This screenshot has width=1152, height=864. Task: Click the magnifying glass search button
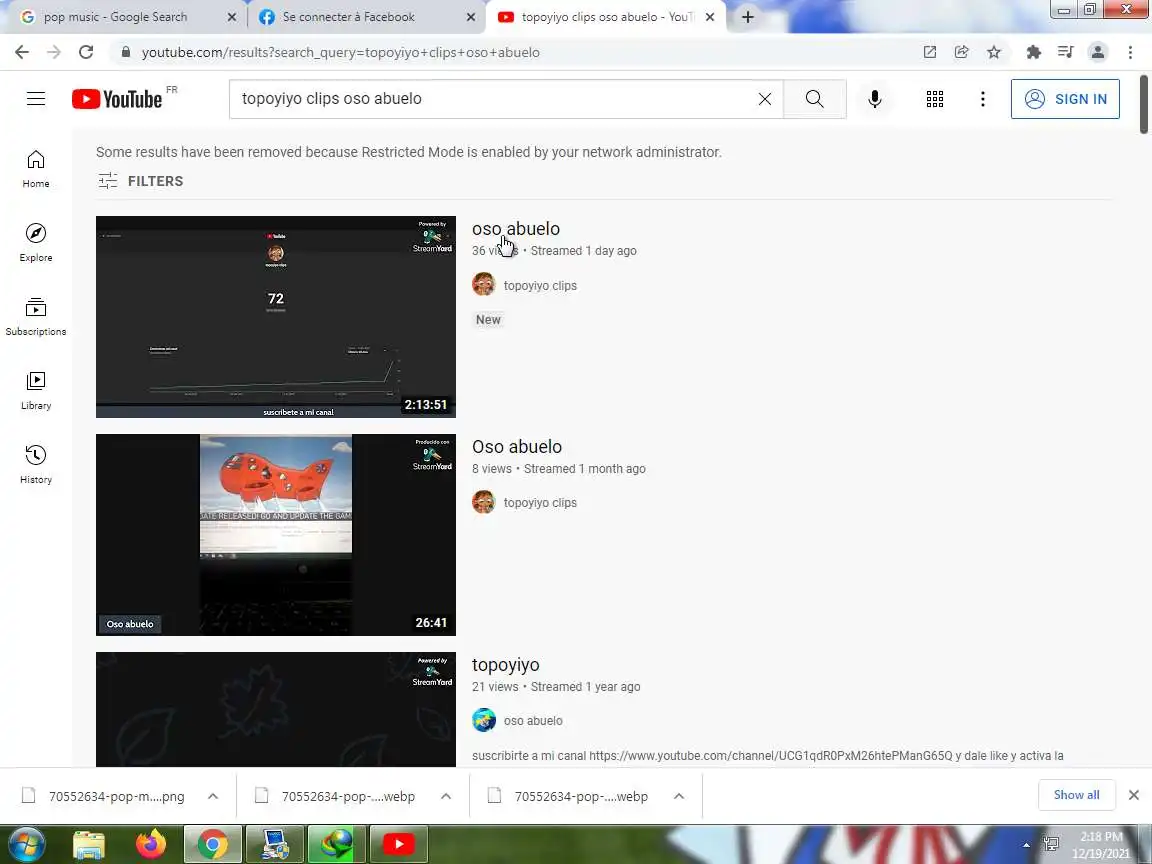pyautogui.click(x=815, y=98)
